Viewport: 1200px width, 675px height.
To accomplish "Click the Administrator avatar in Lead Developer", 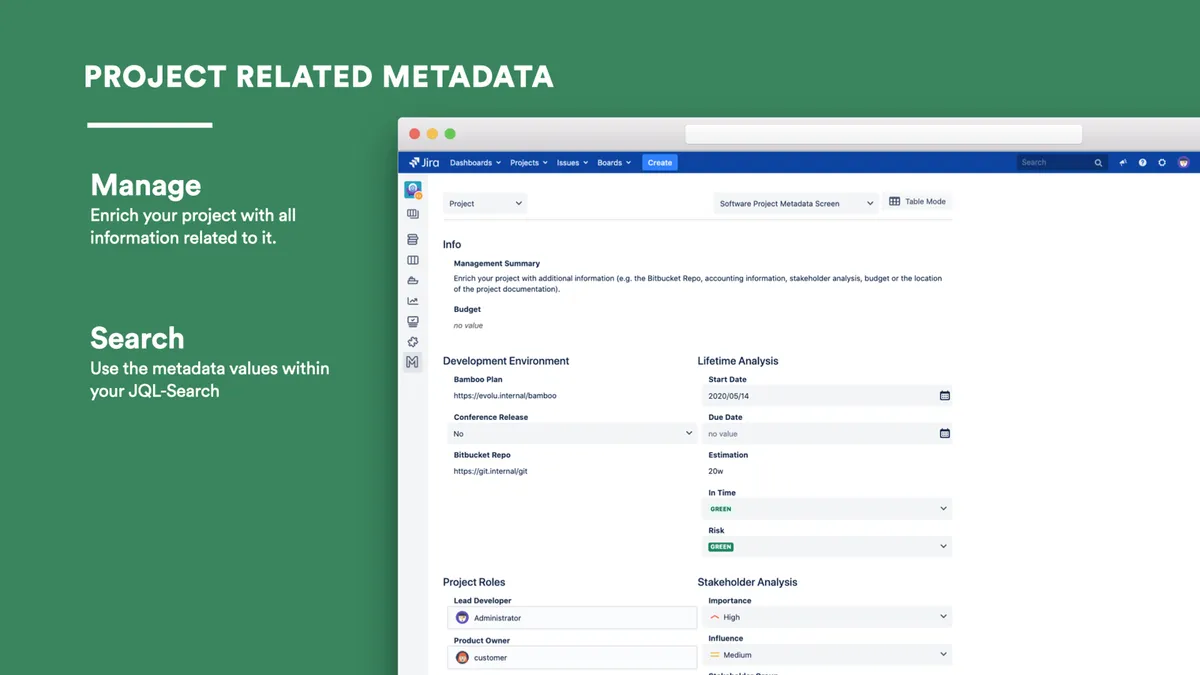I will [x=462, y=618].
